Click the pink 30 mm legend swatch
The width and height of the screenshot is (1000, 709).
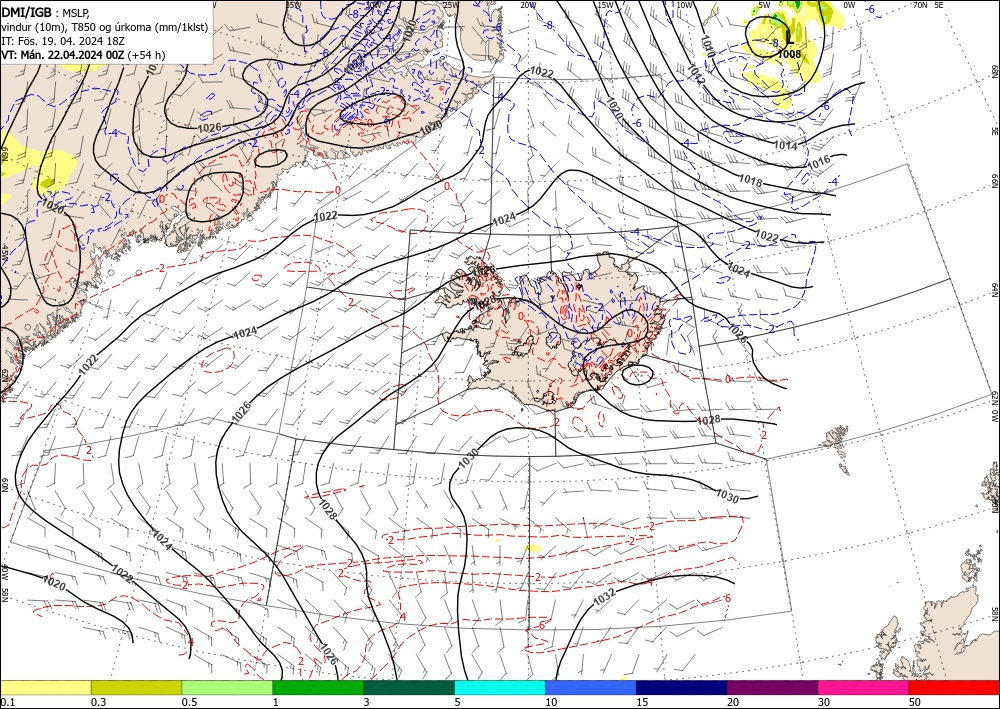click(x=864, y=687)
